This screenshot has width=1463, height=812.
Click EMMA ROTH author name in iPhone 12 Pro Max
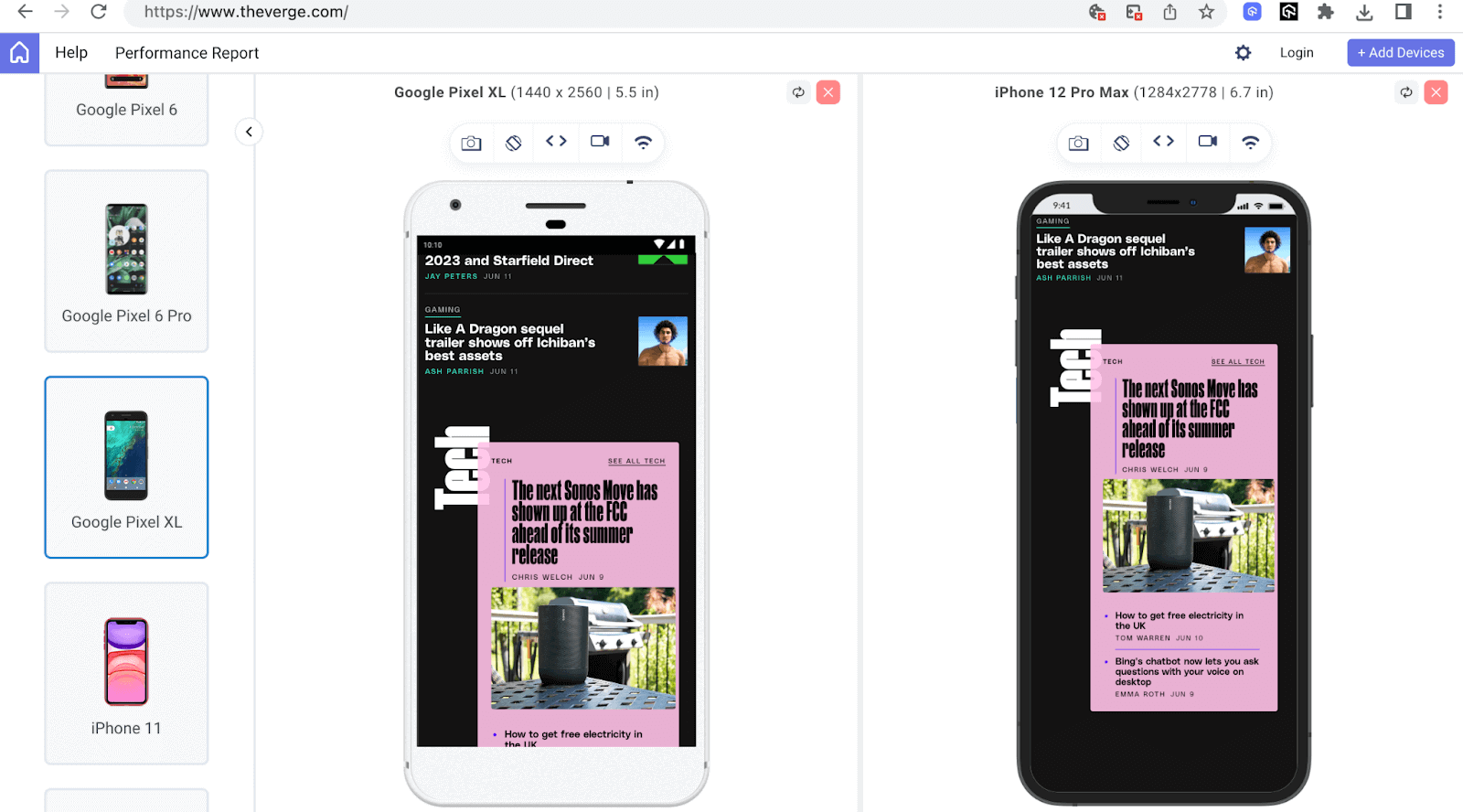[x=1139, y=694]
